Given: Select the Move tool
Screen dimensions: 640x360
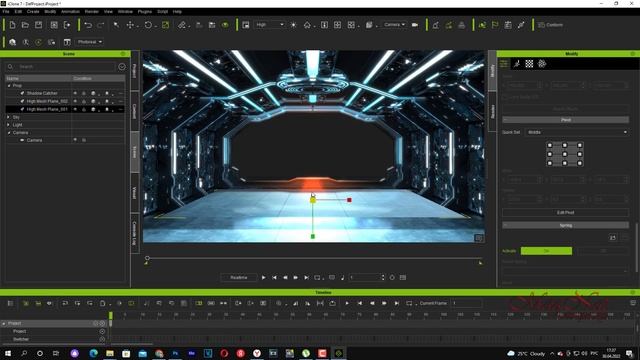Looking at the screenshot, I should pyautogui.click(x=130, y=25).
